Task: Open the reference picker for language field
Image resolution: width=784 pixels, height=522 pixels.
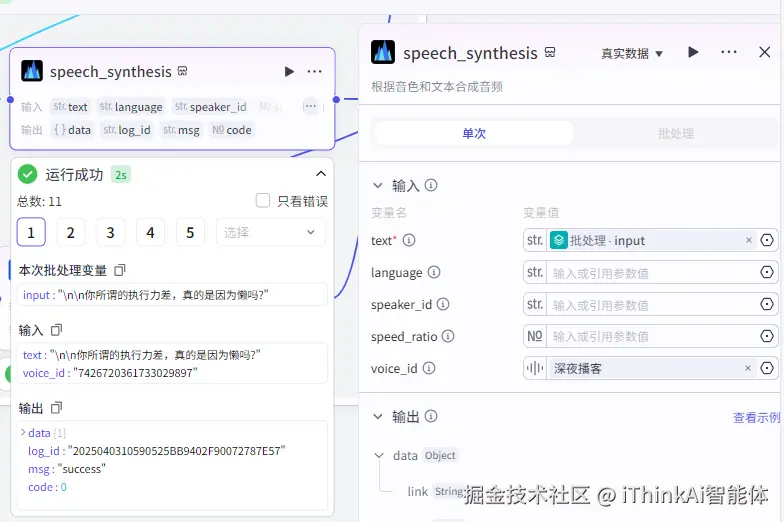Action: [x=766, y=272]
